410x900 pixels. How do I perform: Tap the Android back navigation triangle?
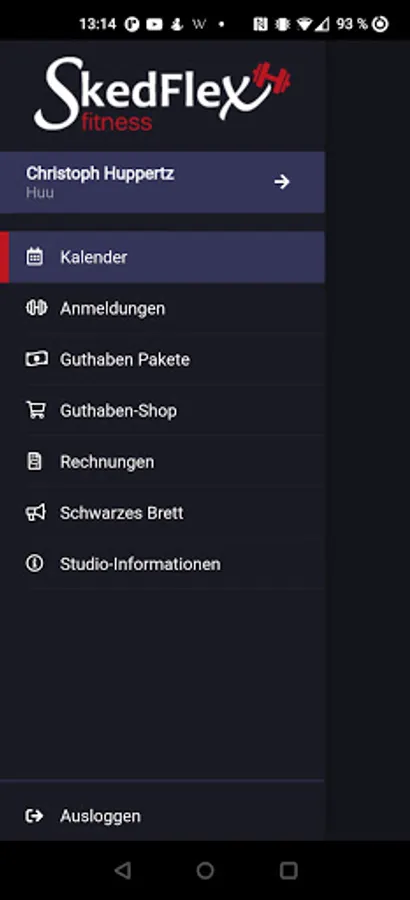122,871
